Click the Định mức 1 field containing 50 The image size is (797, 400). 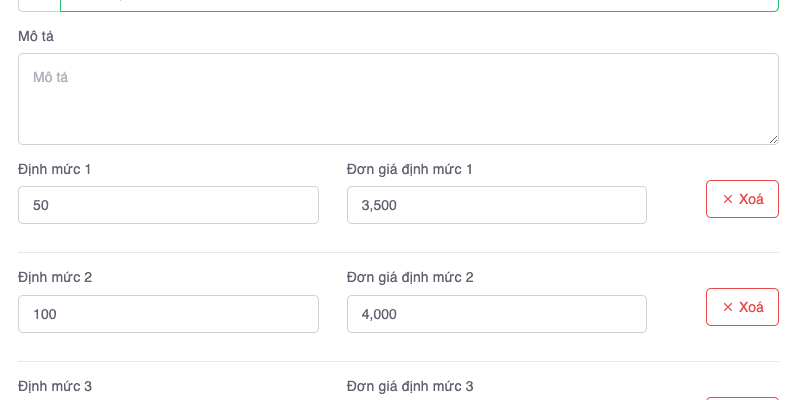168,205
